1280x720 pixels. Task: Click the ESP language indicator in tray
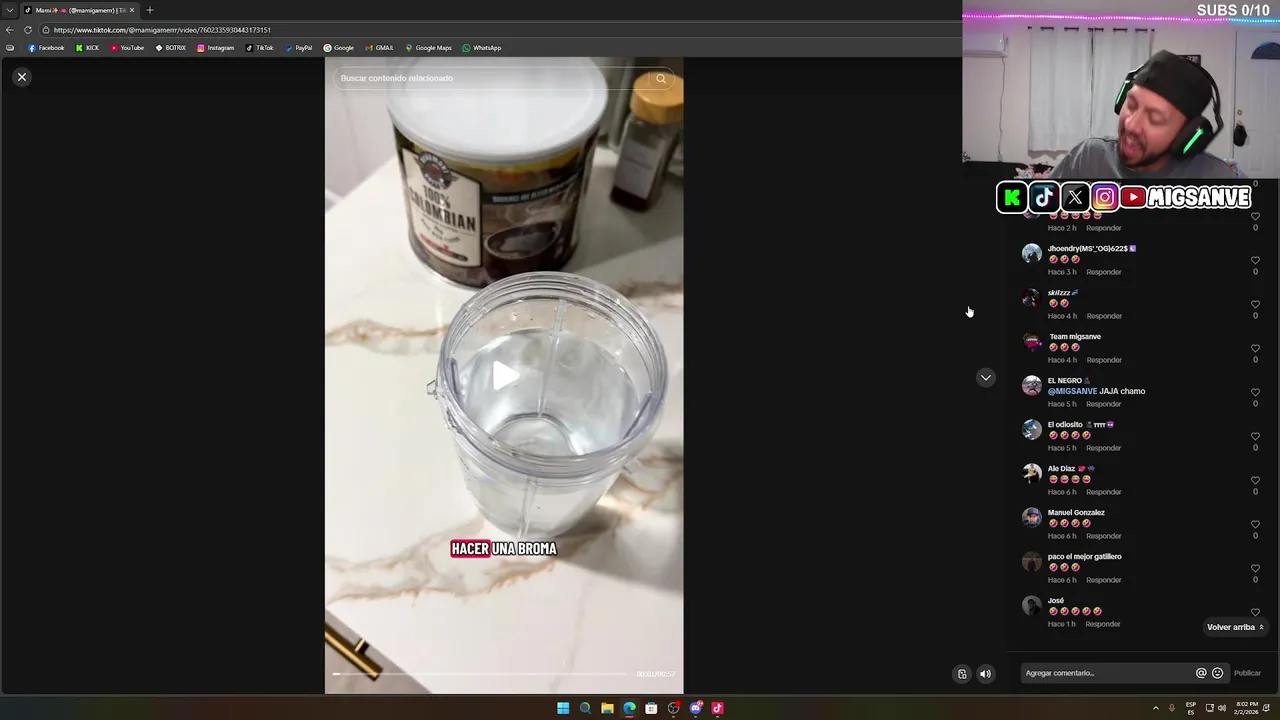(x=1191, y=708)
